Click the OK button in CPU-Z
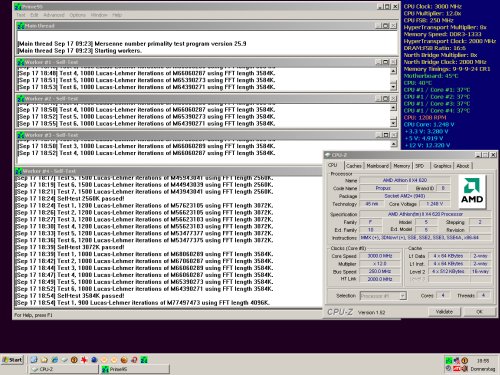500x375 pixels. coord(479,312)
